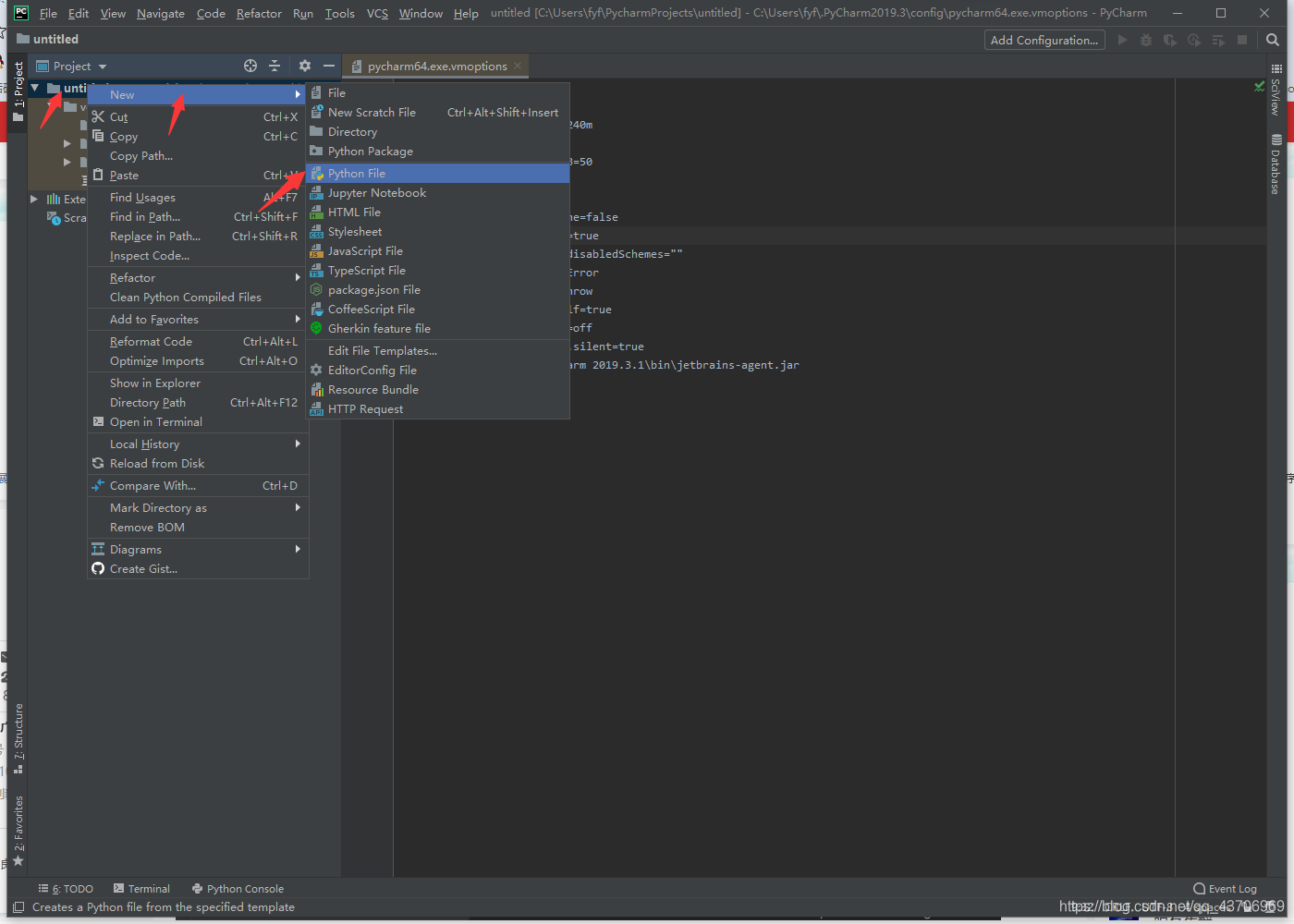1294x924 pixels.
Task: Select HTML File entry
Action: (437, 212)
